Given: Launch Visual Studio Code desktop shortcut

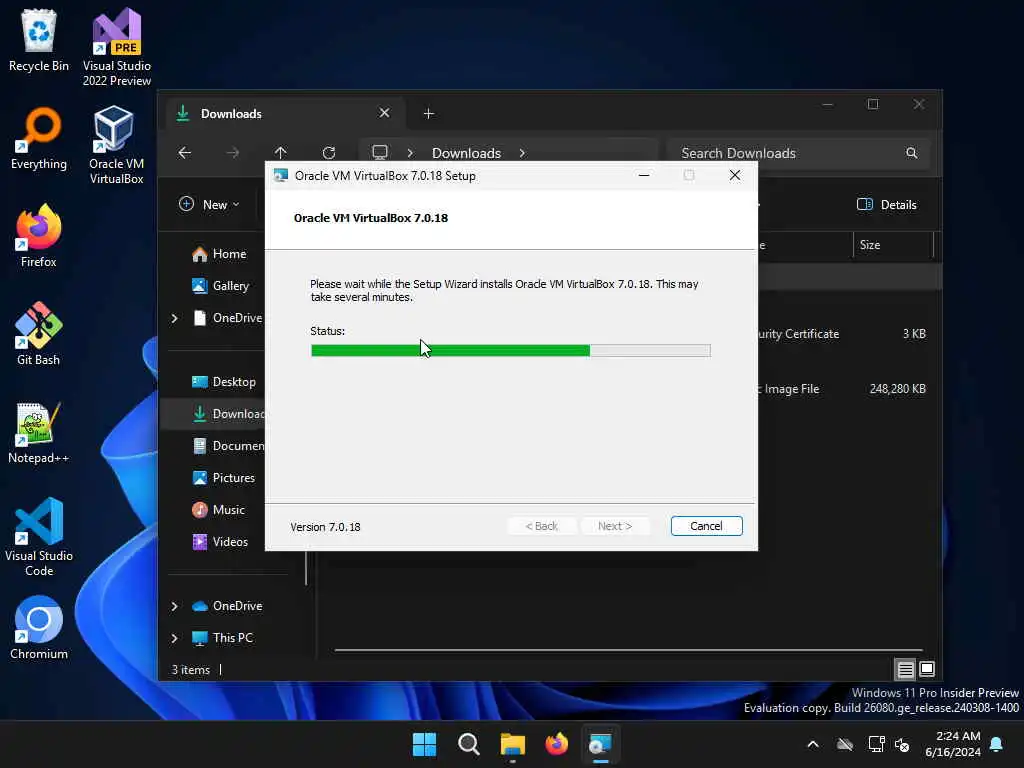Looking at the screenshot, I should (x=39, y=537).
